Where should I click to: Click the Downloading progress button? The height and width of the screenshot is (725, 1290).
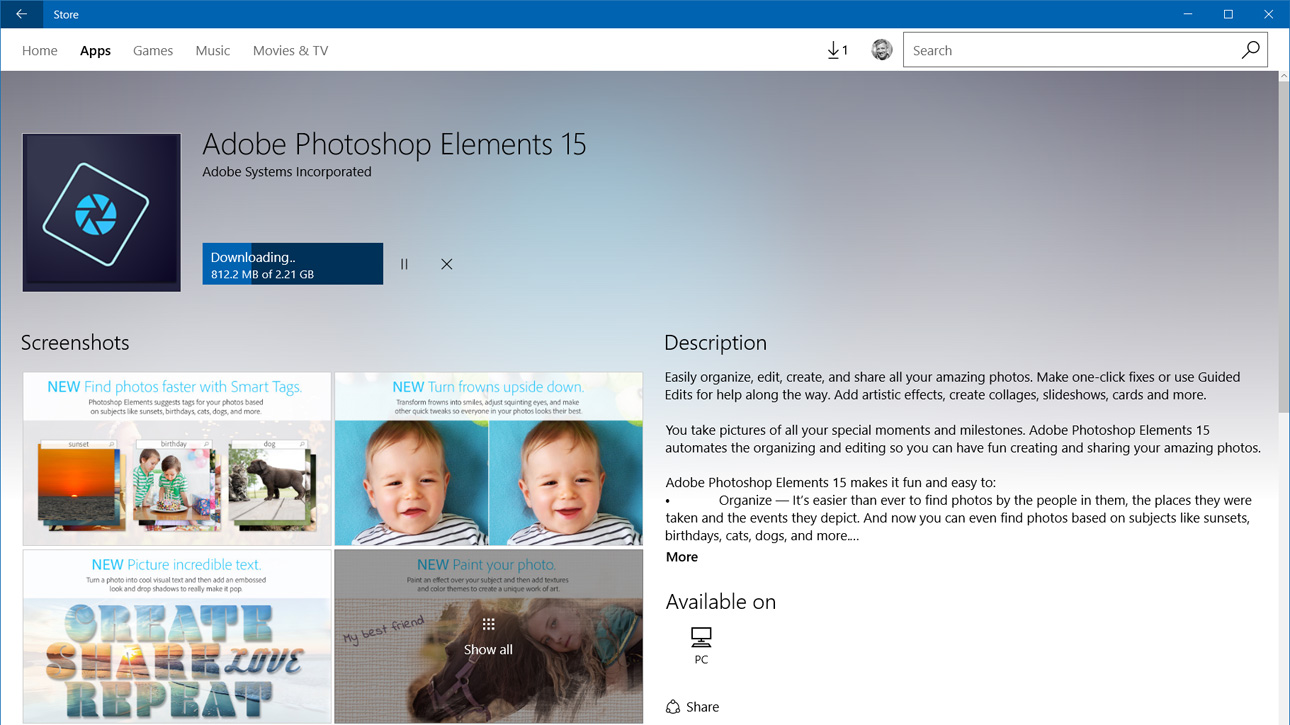(292, 263)
